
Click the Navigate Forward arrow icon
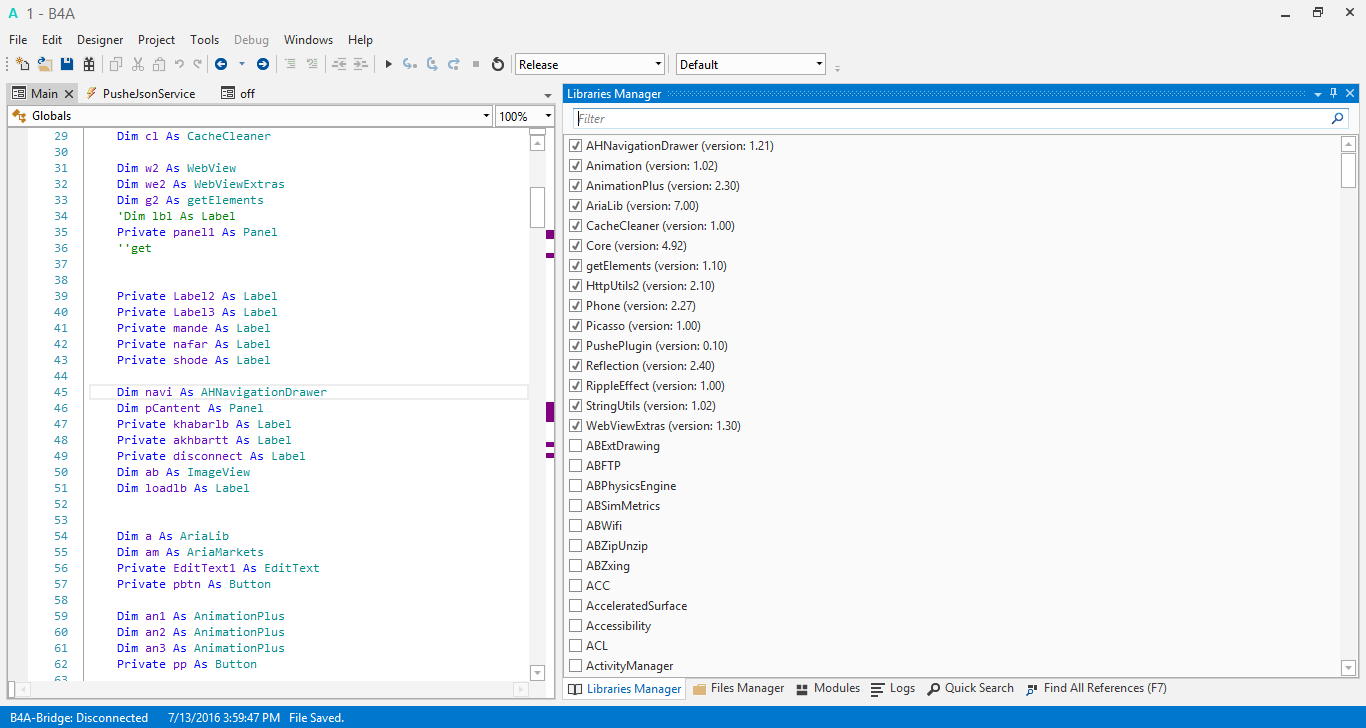click(263, 64)
